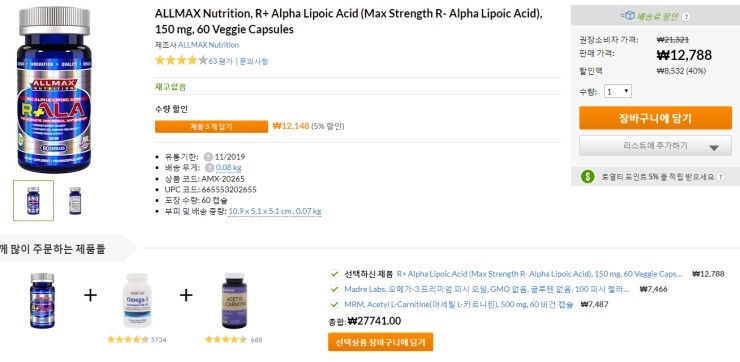This screenshot has height=362, width=740.
Task: Click the help icon beside expiration date 11/2019
Action: pos(208,157)
